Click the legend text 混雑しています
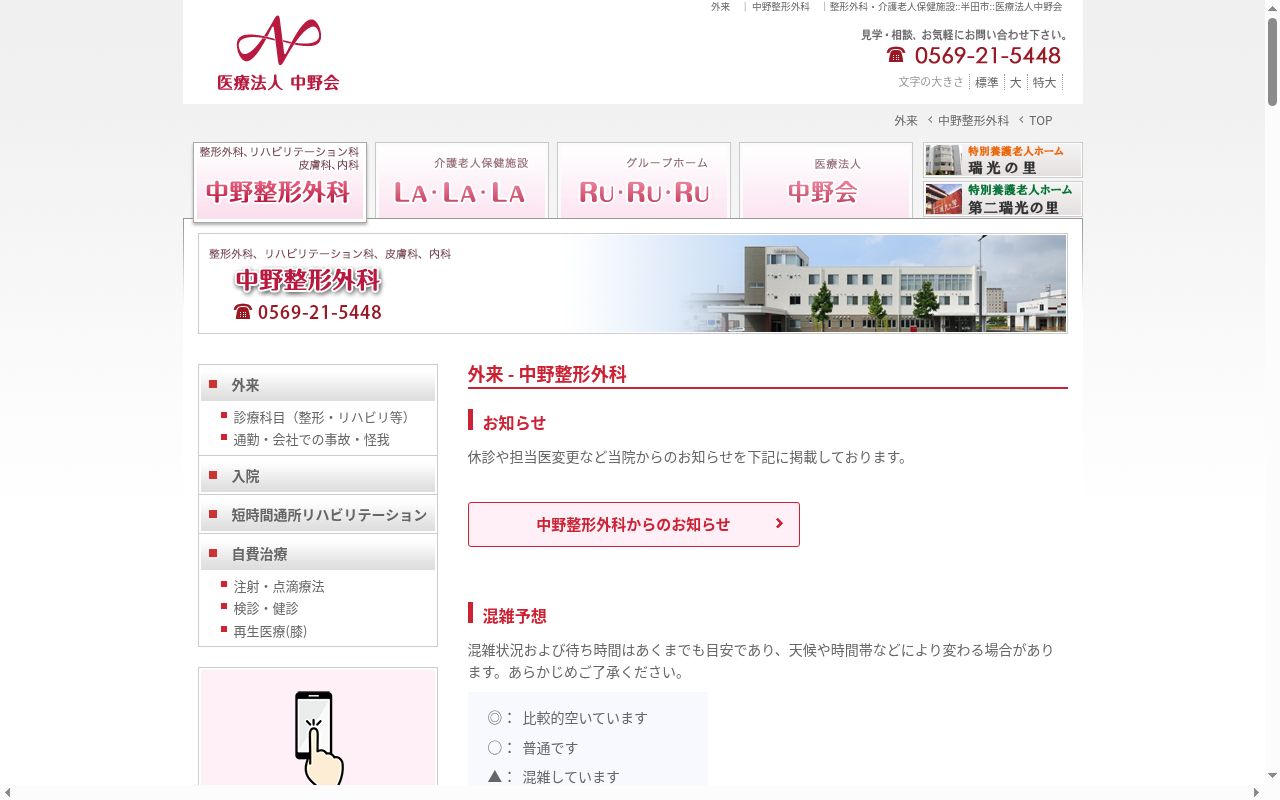 571,777
